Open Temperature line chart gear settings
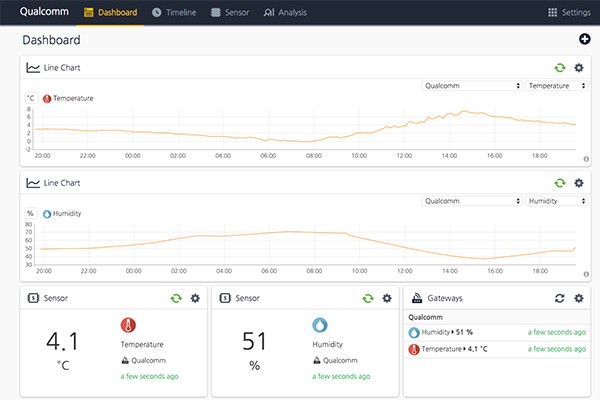 pos(578,68)
